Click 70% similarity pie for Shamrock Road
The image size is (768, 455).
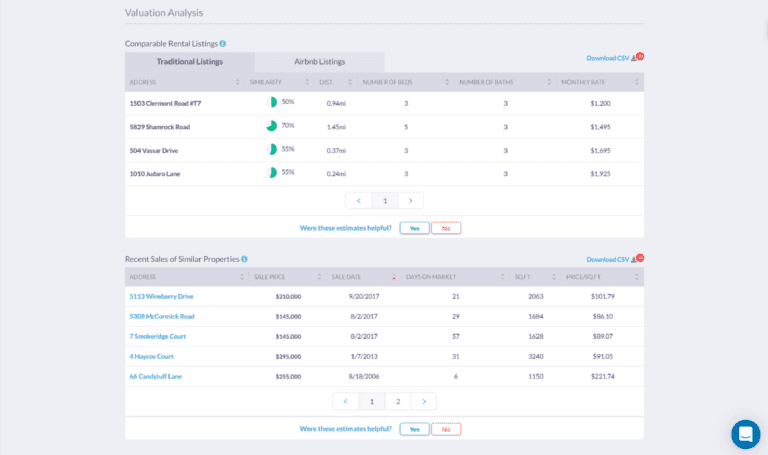[x=272, y=127]
